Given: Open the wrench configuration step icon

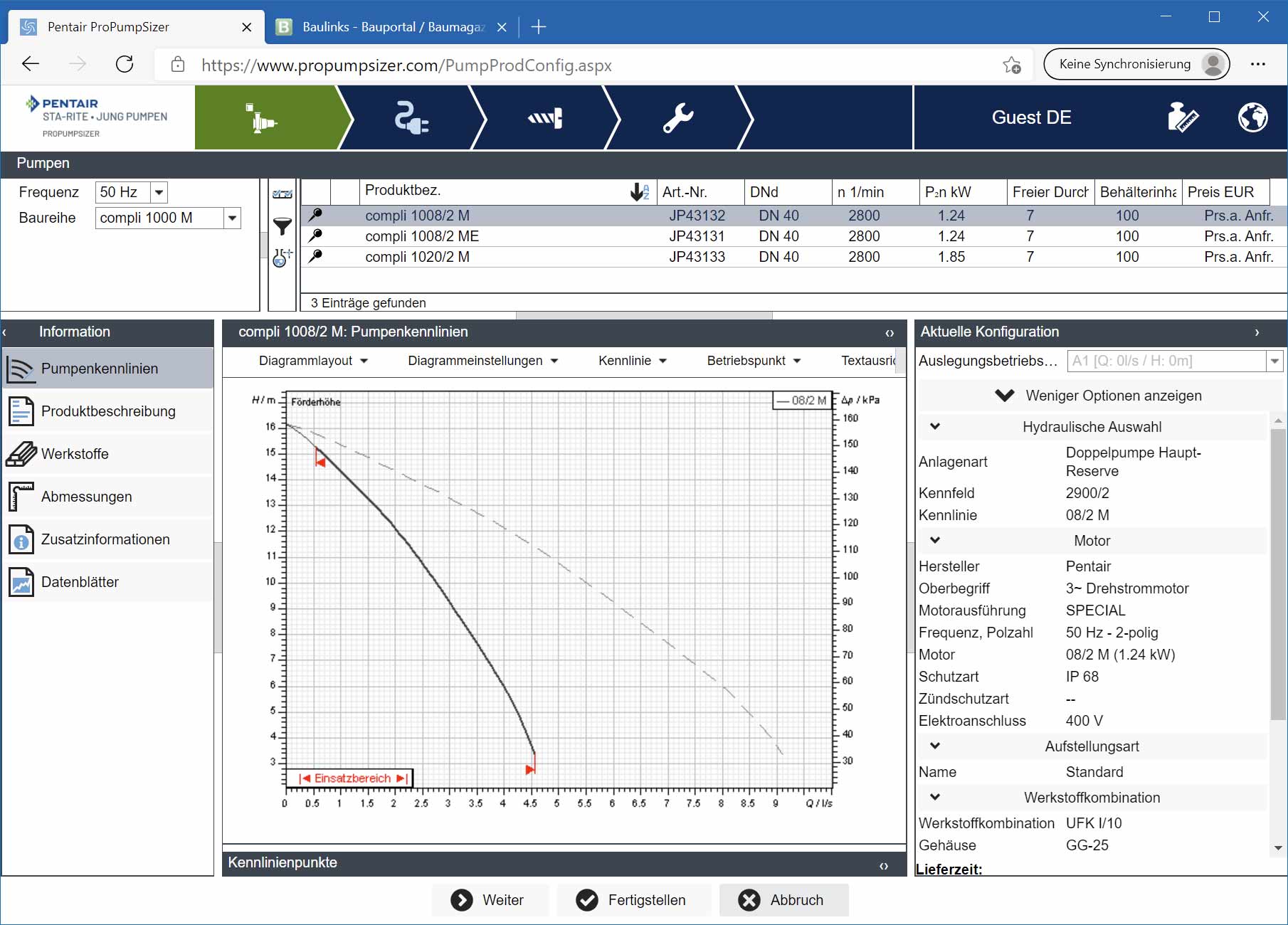Looking at the screenshot, I should [678, 118].
